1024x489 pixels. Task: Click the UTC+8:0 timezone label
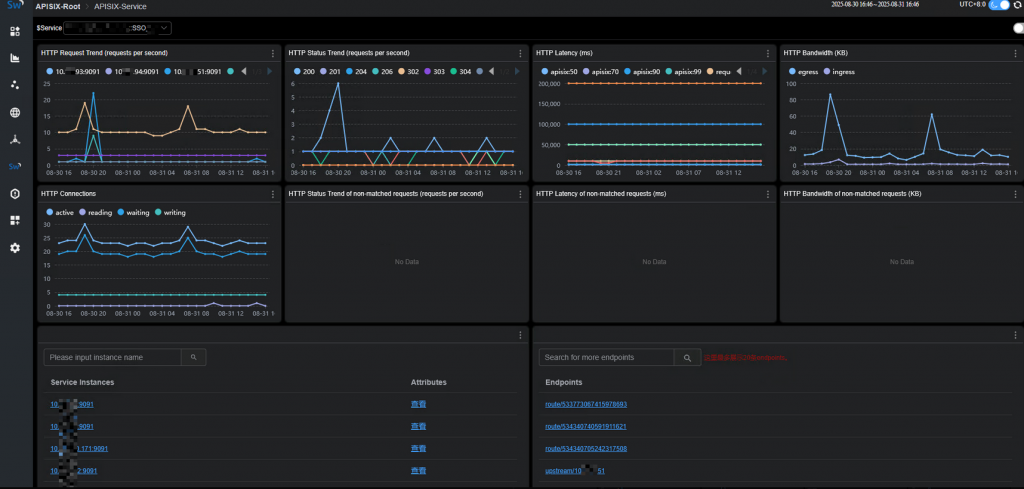click(x=972, y=5)
